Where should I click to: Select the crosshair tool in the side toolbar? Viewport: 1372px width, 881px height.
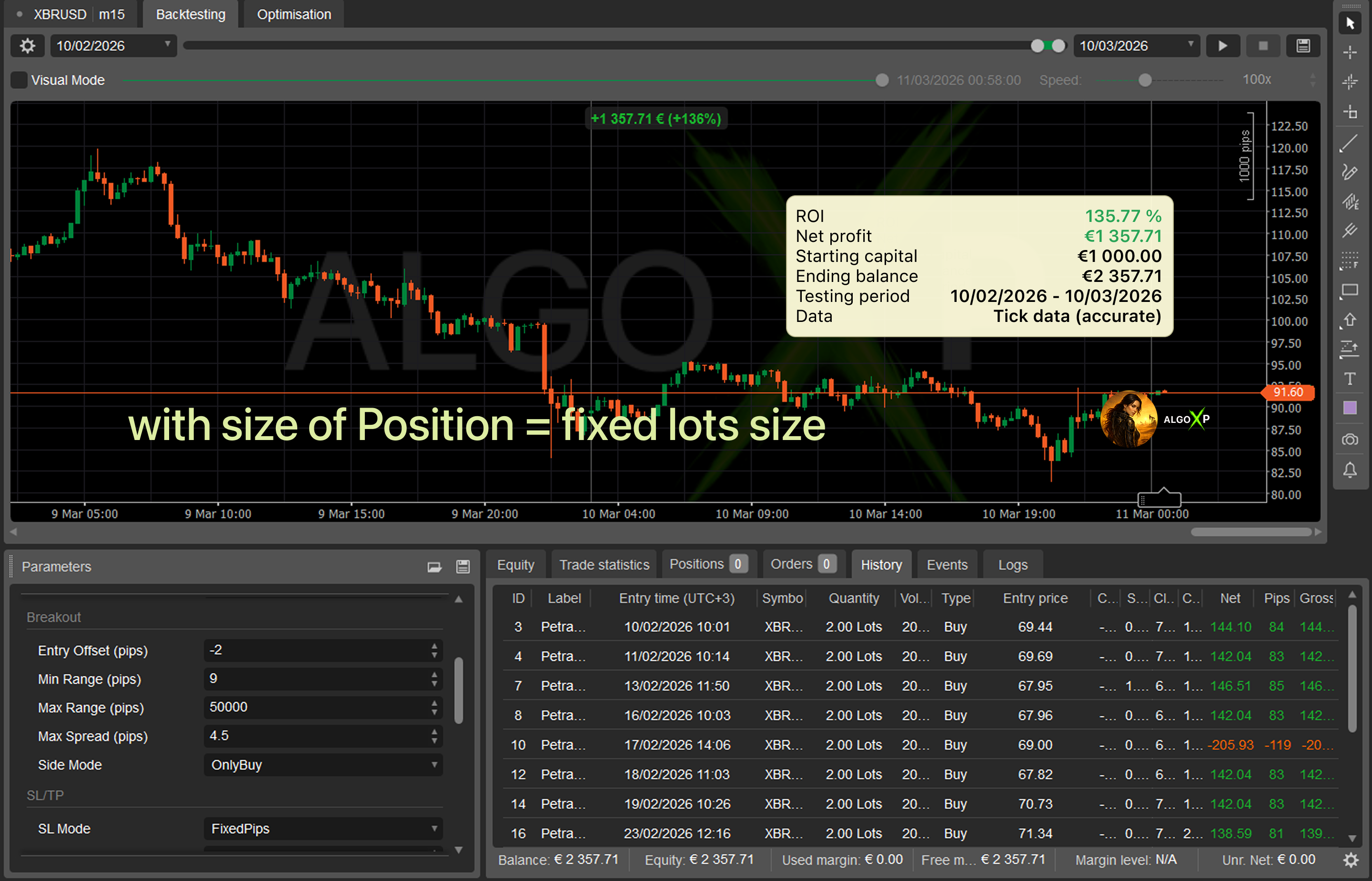pos(1350,51)
